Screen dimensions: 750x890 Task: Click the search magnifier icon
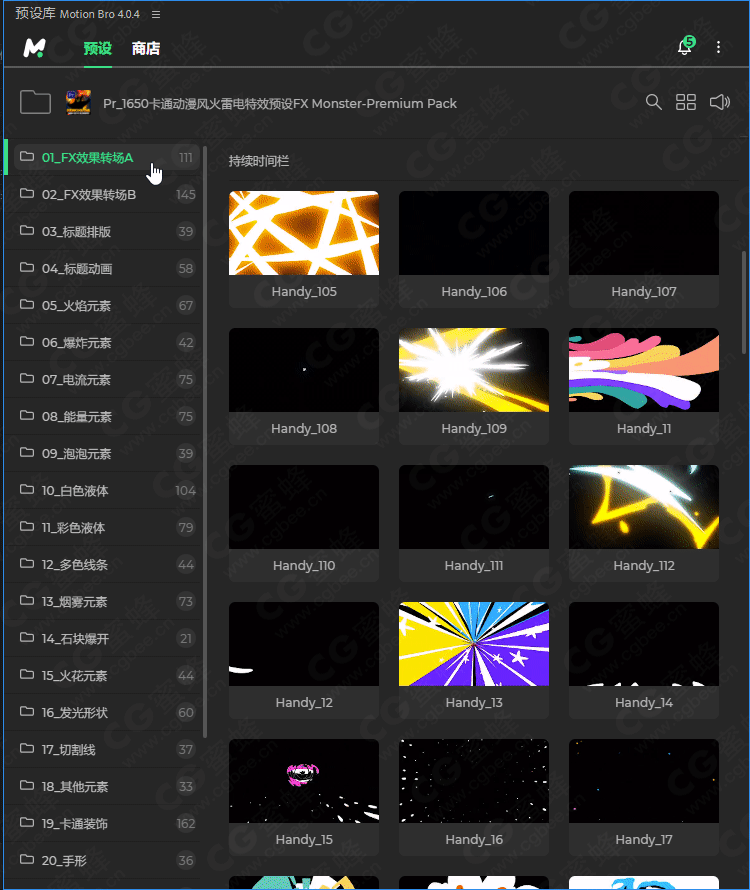pyautogui.click(x=653, y=102)
